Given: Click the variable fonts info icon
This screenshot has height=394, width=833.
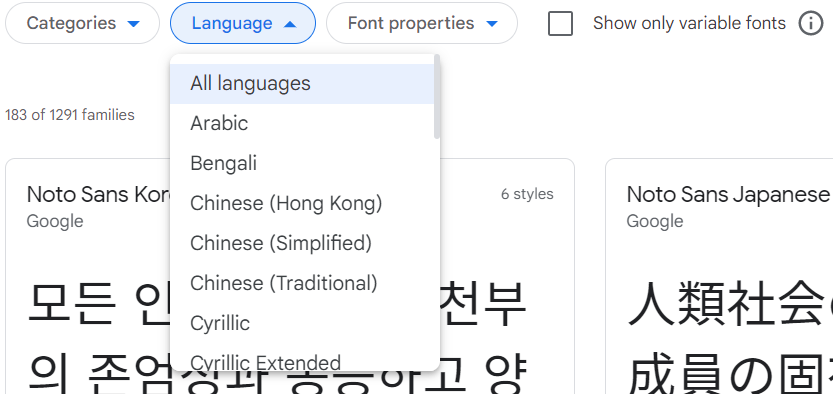Looking at the screenshot, I should point(811,23).
